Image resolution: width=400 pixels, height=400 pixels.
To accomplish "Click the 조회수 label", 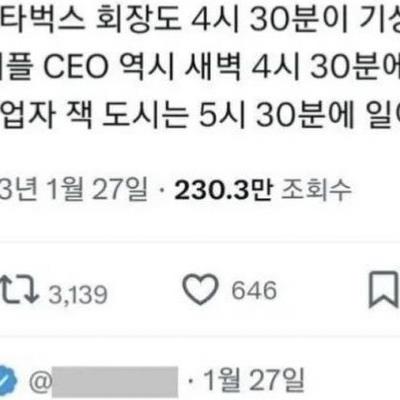I will pyautogui.click(x=317, y=191).
